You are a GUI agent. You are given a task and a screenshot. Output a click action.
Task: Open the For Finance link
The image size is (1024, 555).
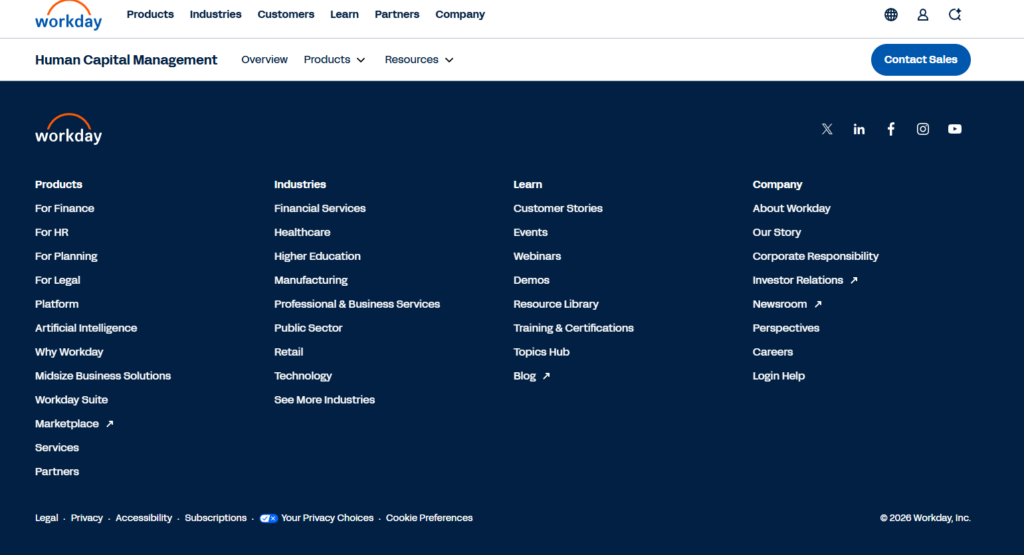(x=65, y=208)
